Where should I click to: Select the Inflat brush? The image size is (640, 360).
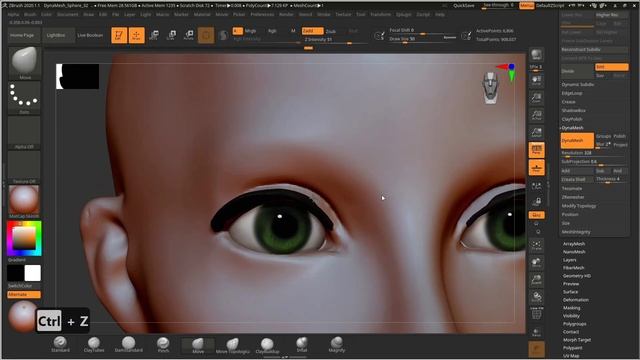[302, 344]
